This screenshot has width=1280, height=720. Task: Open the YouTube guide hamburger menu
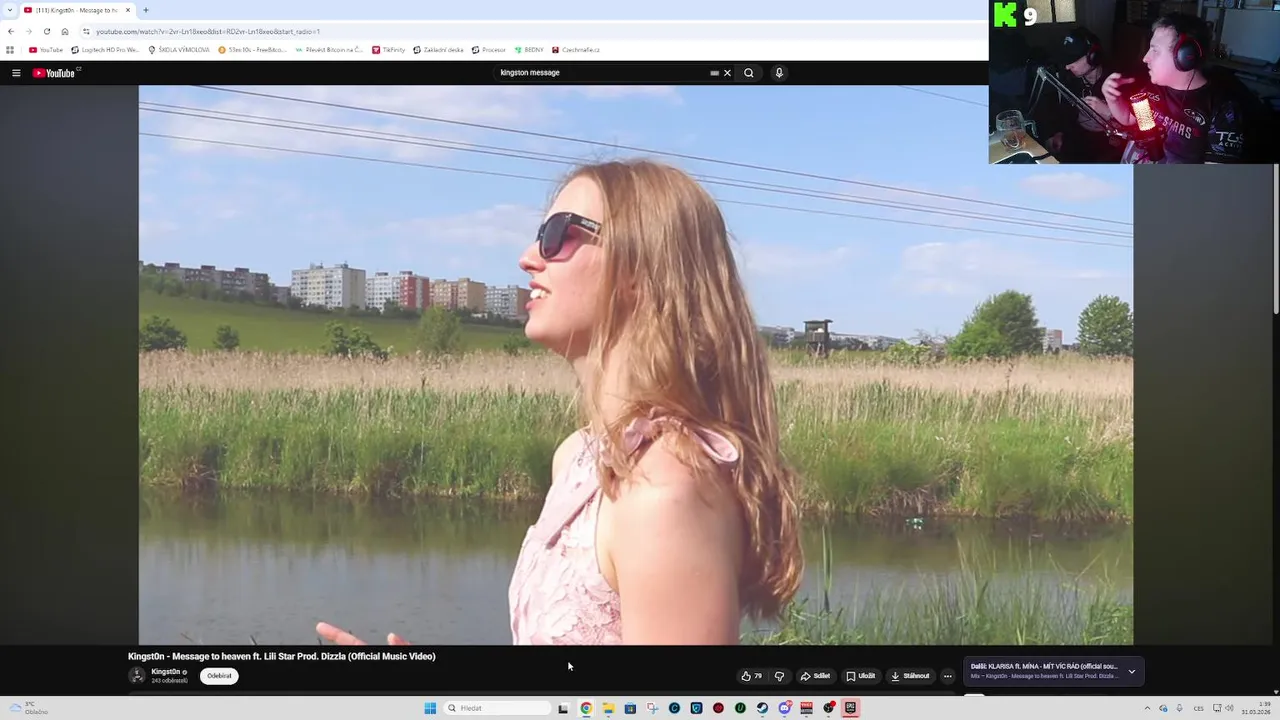[16, 73]
